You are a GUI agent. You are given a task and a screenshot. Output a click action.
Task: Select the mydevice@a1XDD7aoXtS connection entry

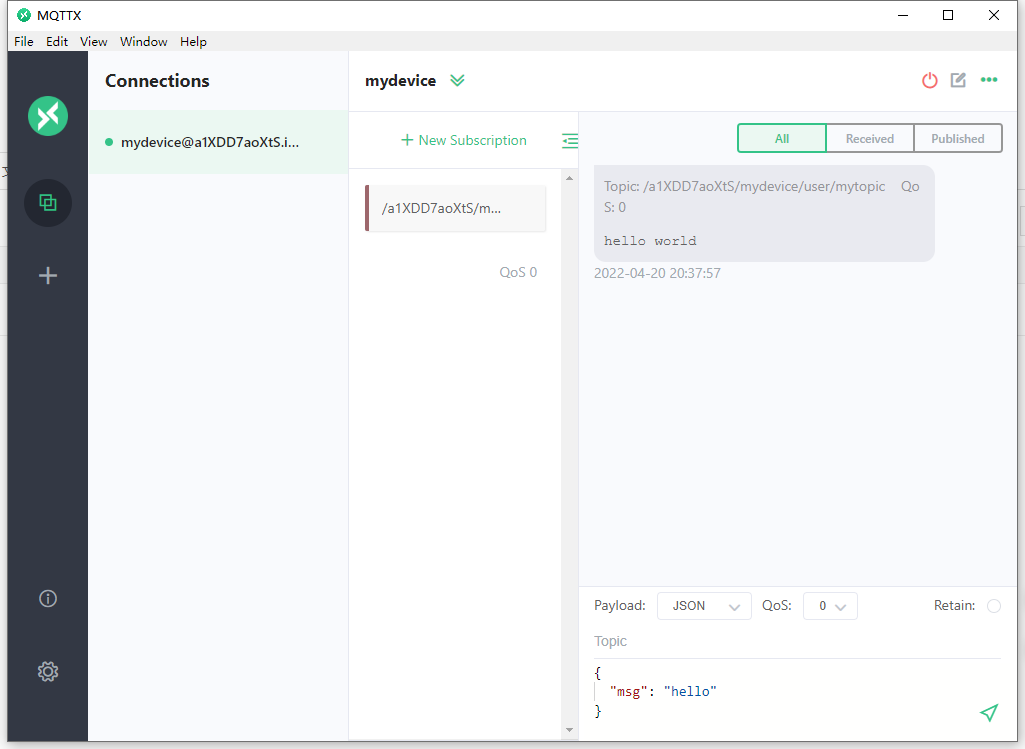218,142
